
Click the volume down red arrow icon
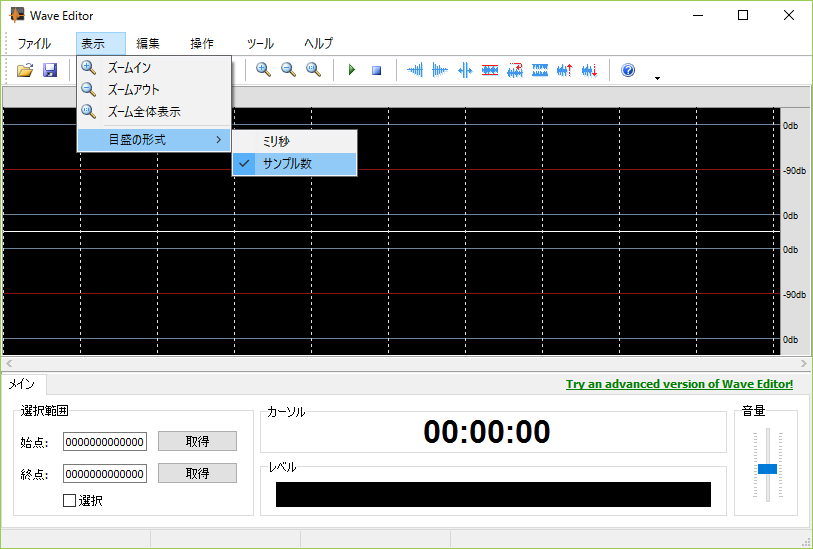(x=590, y=69)
